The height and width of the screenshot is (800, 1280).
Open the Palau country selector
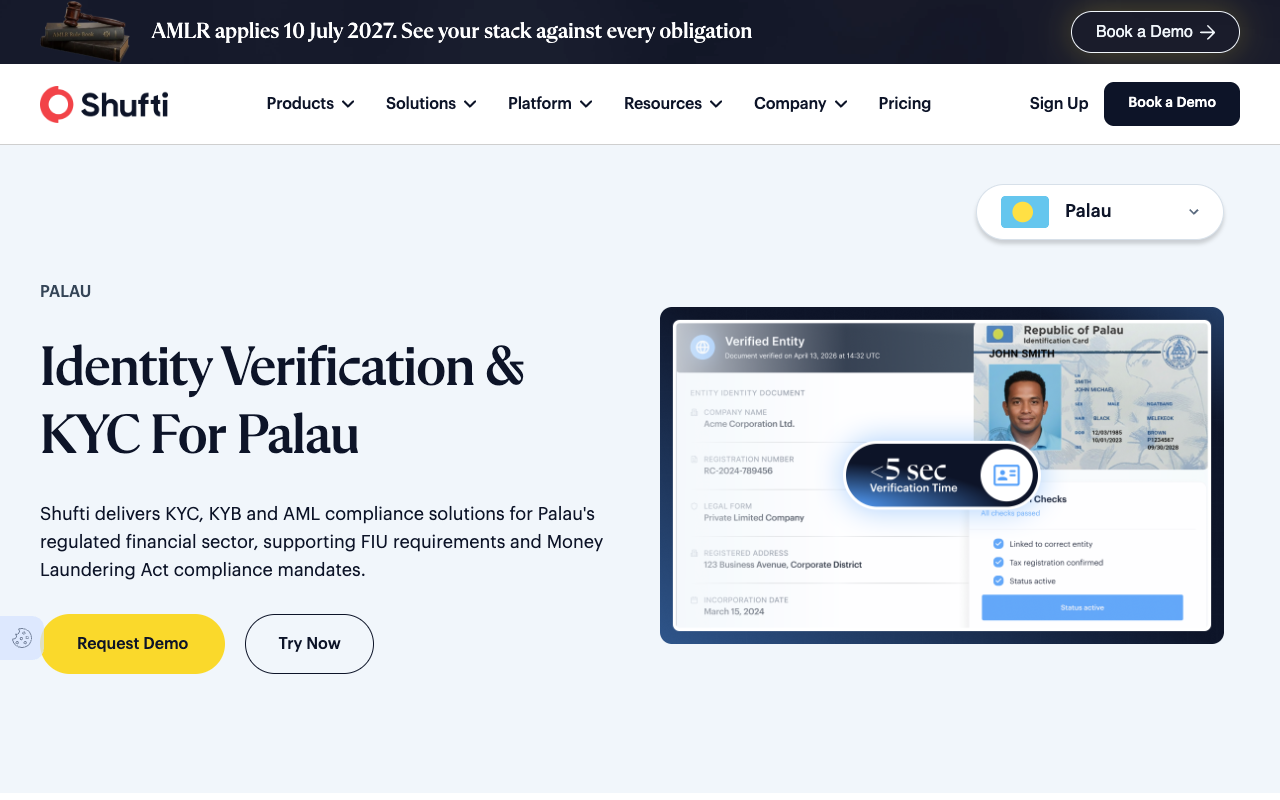[x=1100, y=212]
